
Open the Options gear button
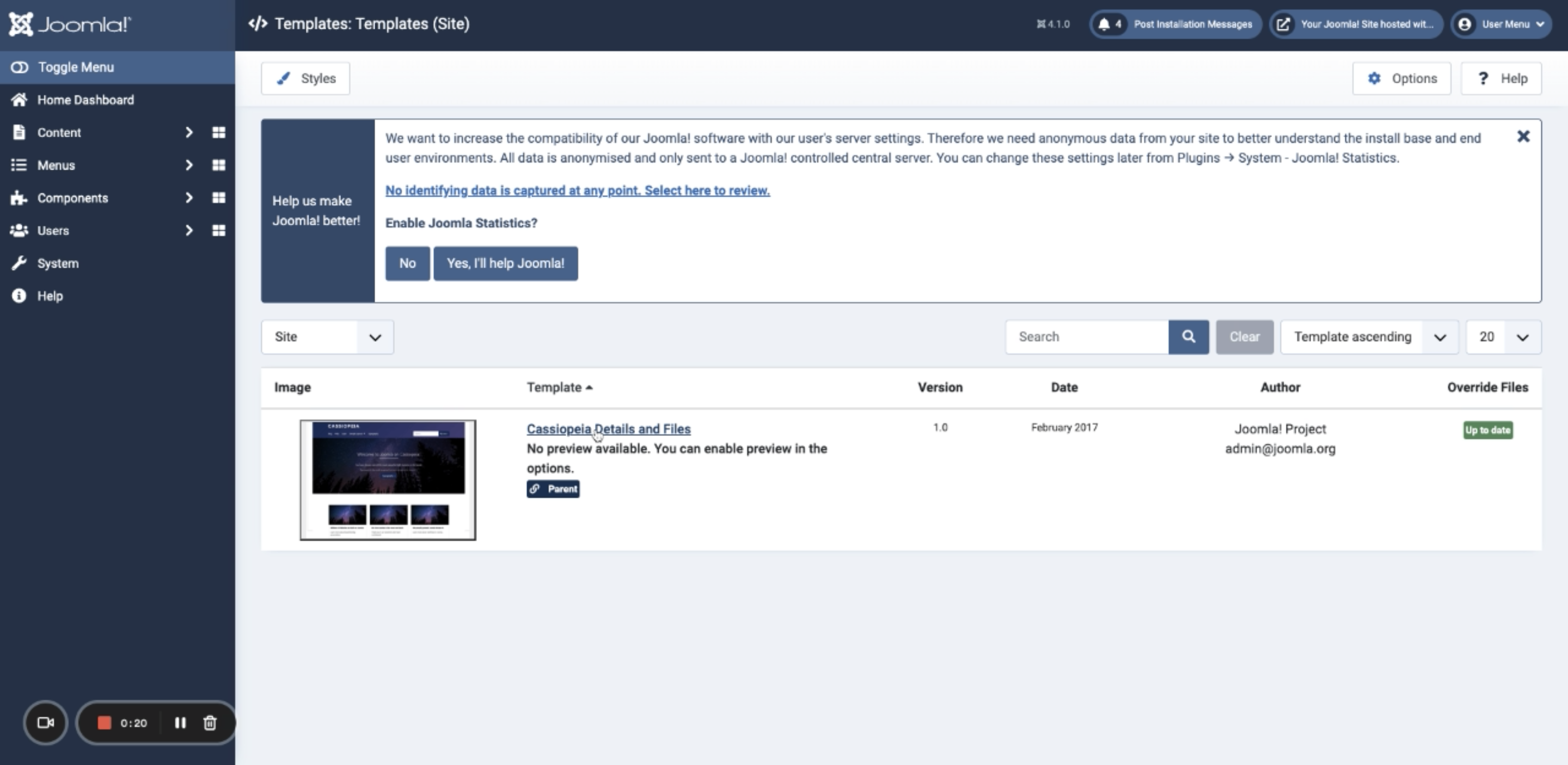point(1402,78)
